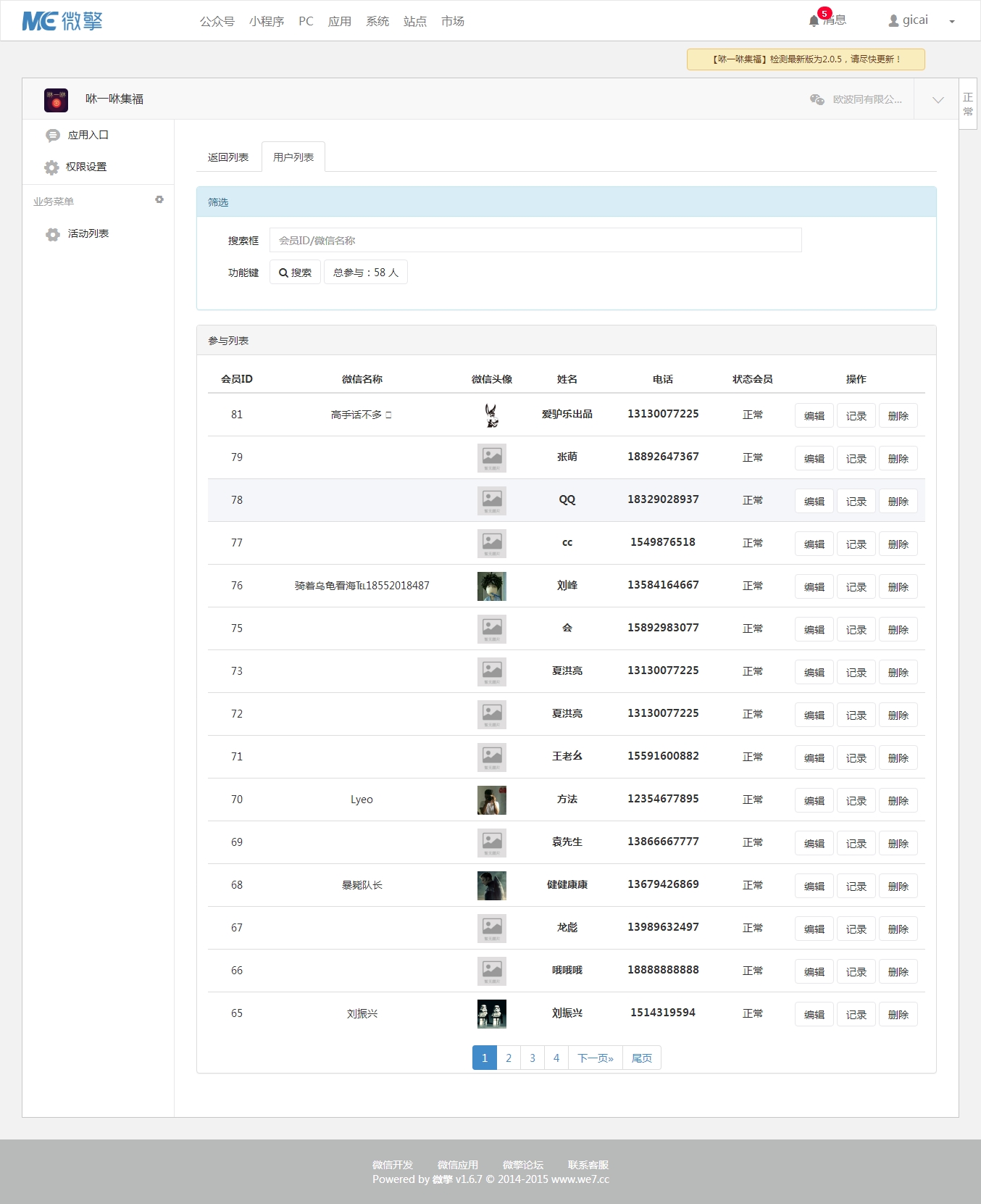981x1204 pixels.
Task: View records of member 71
Action: pyautogui.click(x=856, y=758)
